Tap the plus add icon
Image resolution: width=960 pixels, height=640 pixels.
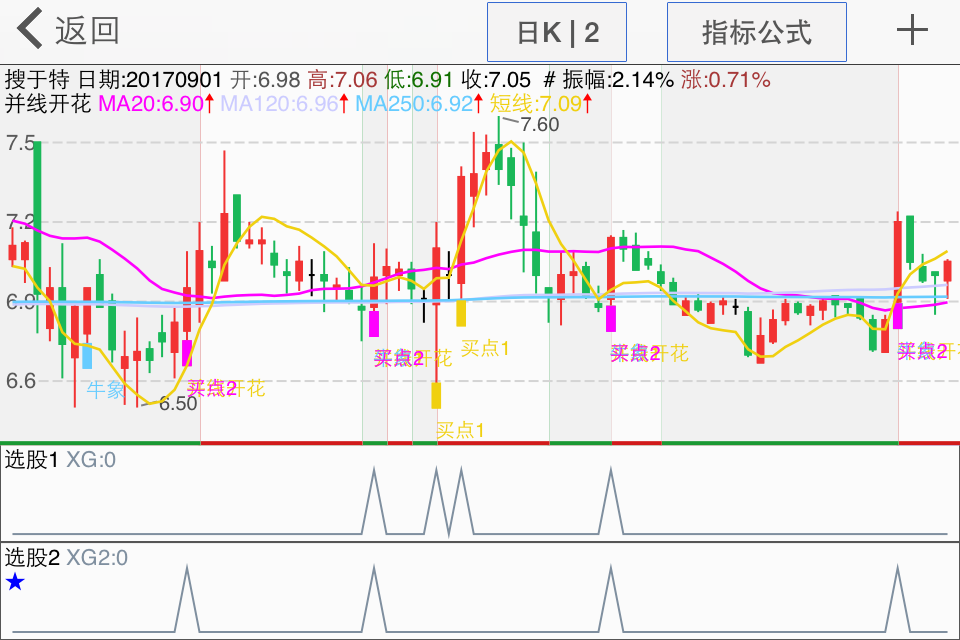click(912, 30)
